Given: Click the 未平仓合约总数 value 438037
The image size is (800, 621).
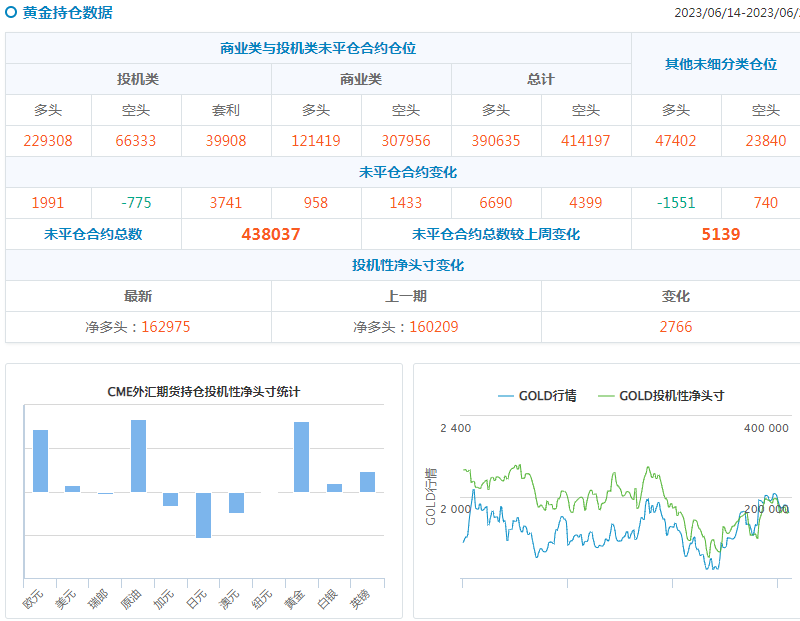Looking at the screenshot, I should coord(271,234).
